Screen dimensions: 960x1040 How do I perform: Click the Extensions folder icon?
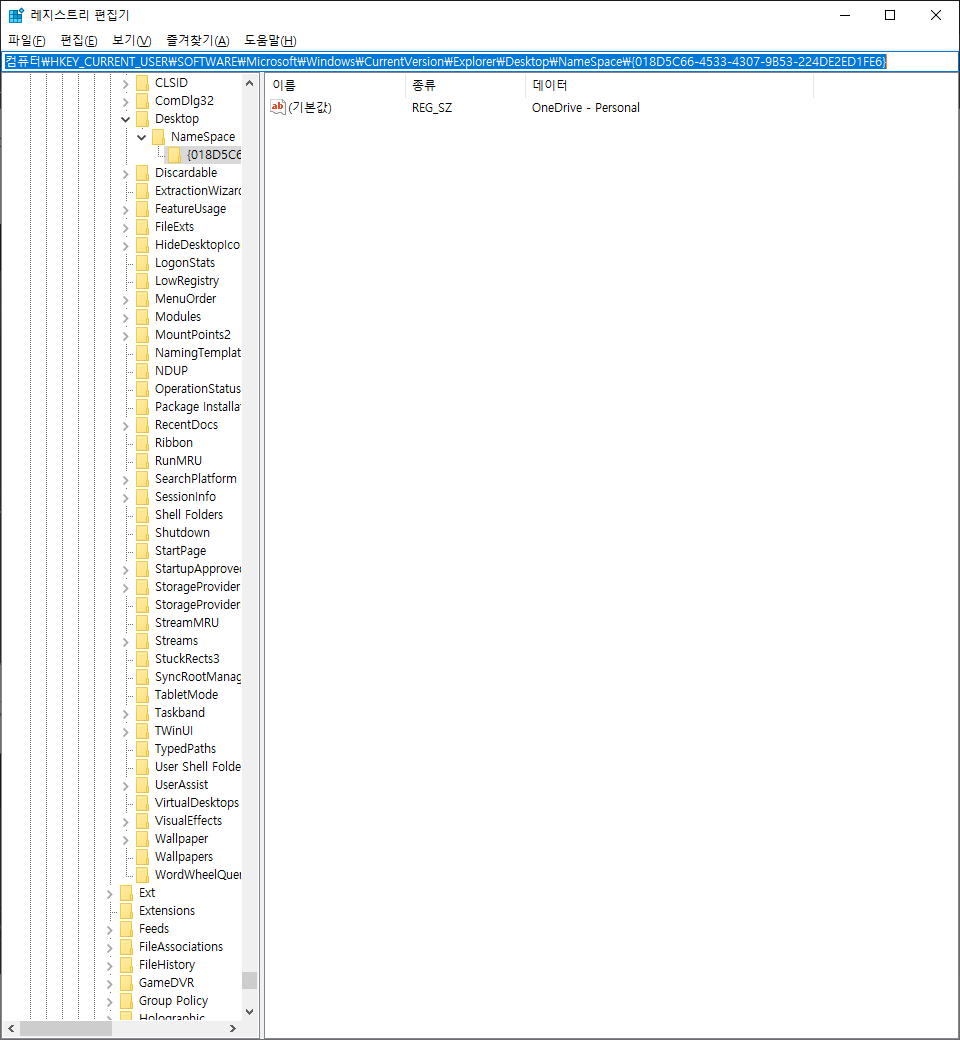tap(126, 911)
